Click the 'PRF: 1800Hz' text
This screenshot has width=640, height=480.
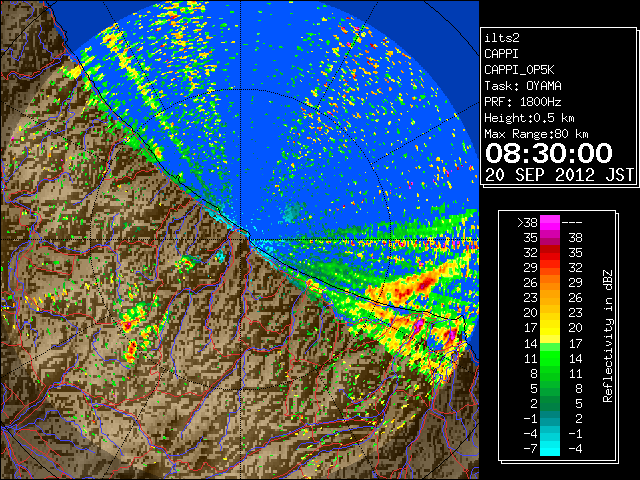523,102
